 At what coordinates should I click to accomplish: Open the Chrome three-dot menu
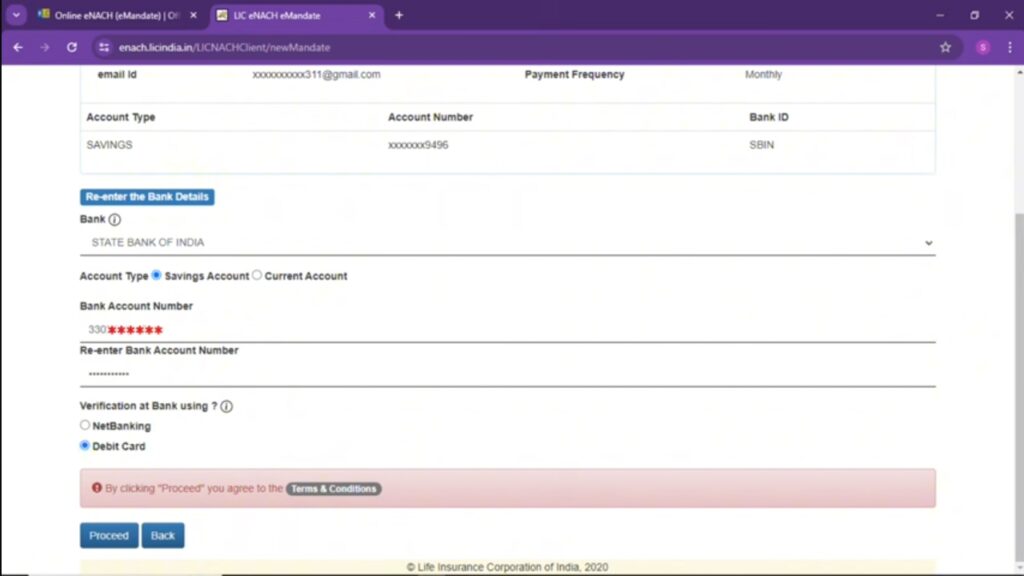1010,47
